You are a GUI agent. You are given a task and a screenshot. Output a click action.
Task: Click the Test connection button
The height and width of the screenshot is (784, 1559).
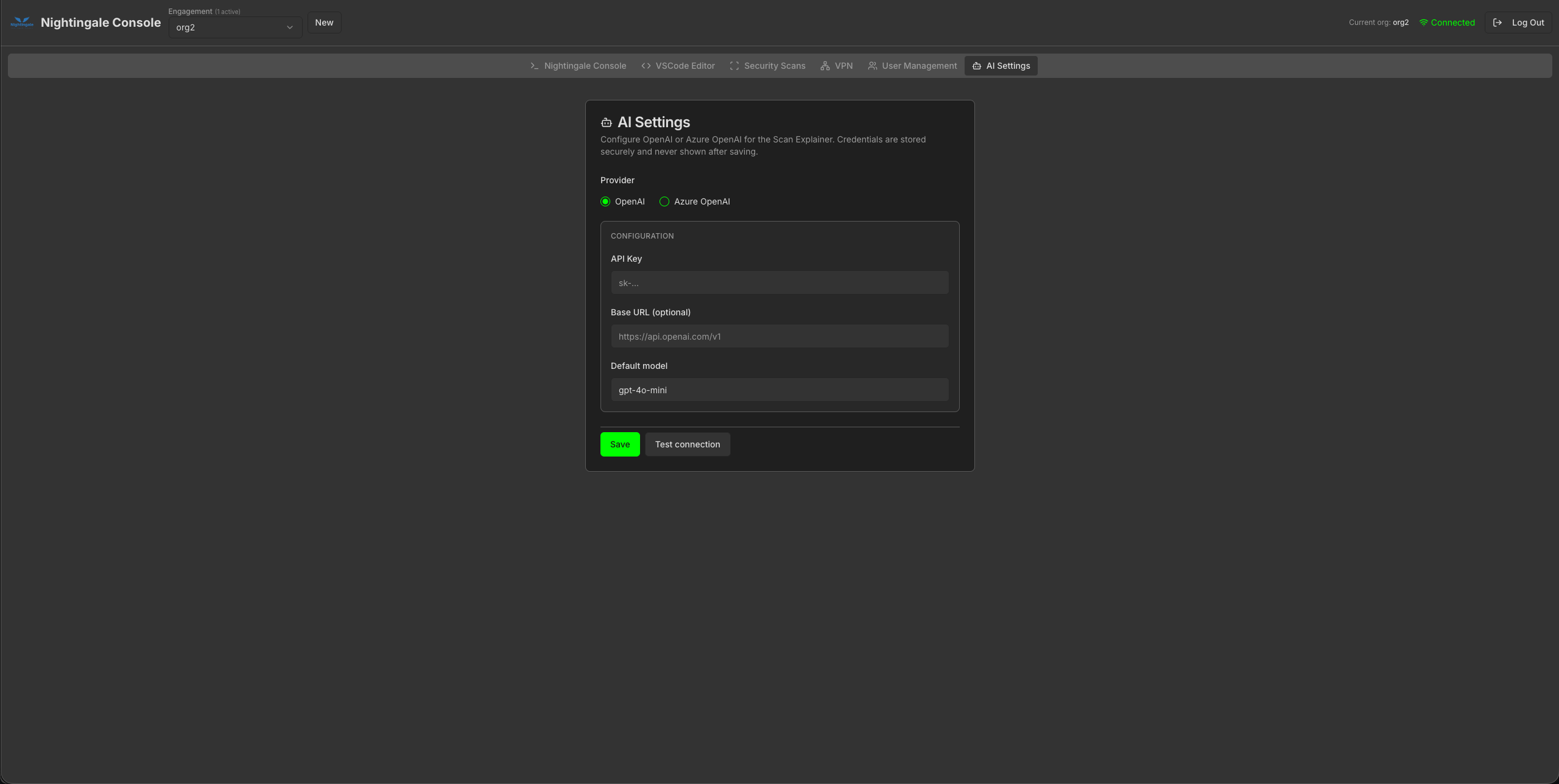click(x=688, y=444)
